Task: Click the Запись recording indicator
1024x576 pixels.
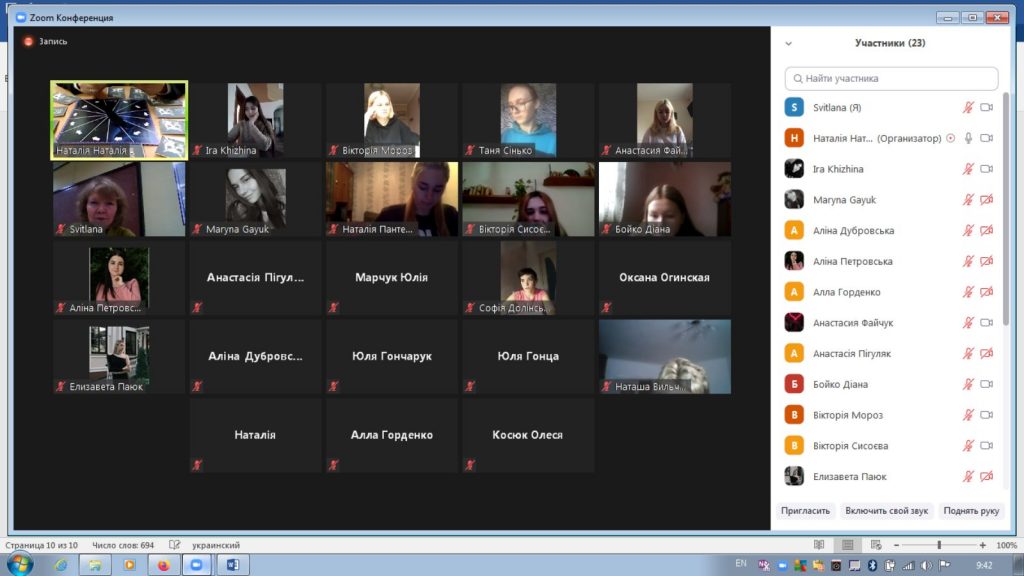Action: pos(46,41)
